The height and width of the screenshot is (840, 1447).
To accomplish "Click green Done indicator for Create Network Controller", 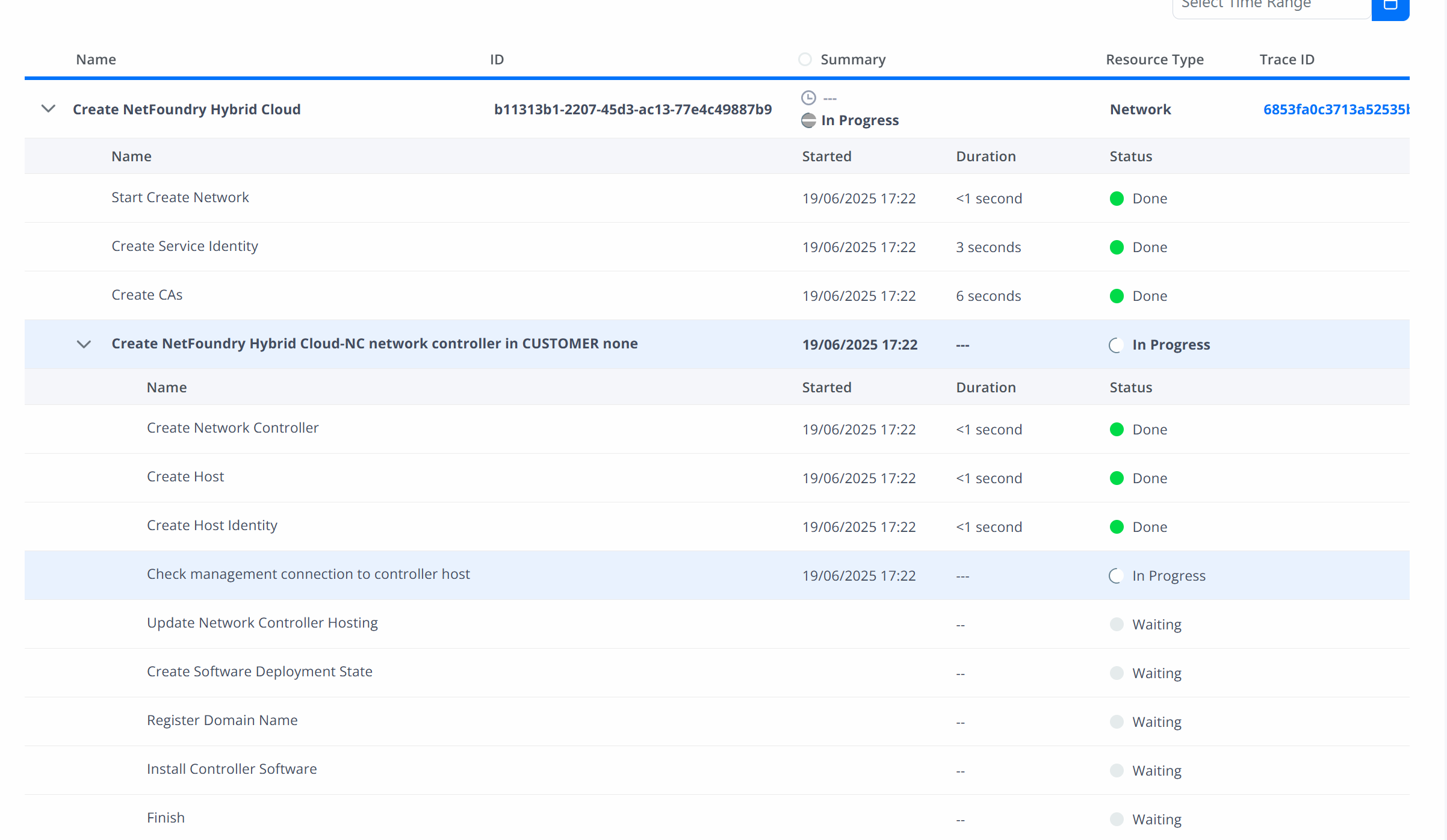I will [x=1117, y=430].
